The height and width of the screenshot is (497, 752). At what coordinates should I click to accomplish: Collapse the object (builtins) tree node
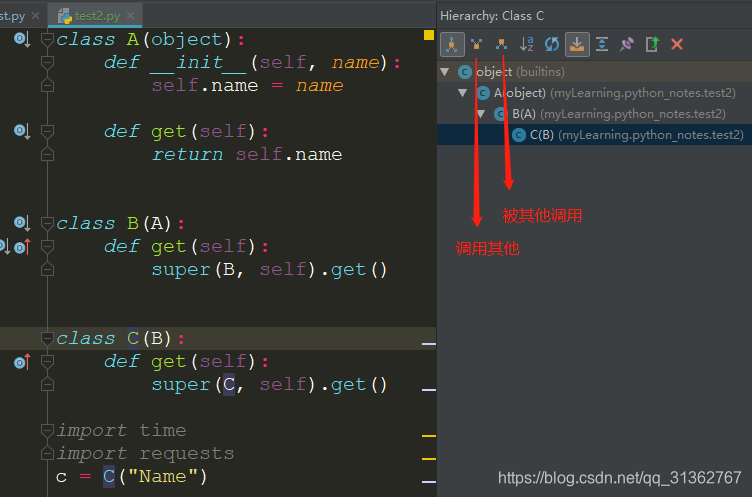tap(445, 72)
